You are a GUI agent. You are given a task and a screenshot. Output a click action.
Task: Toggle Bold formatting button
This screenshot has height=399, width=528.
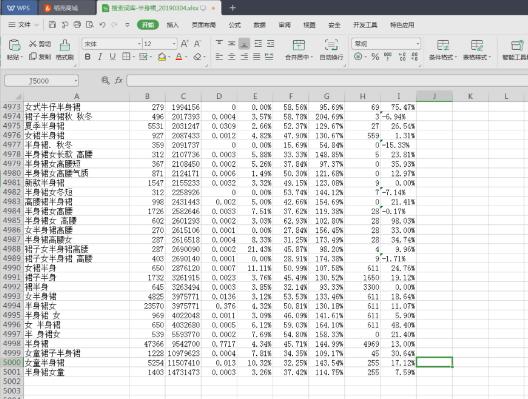(x=88, y=57)
